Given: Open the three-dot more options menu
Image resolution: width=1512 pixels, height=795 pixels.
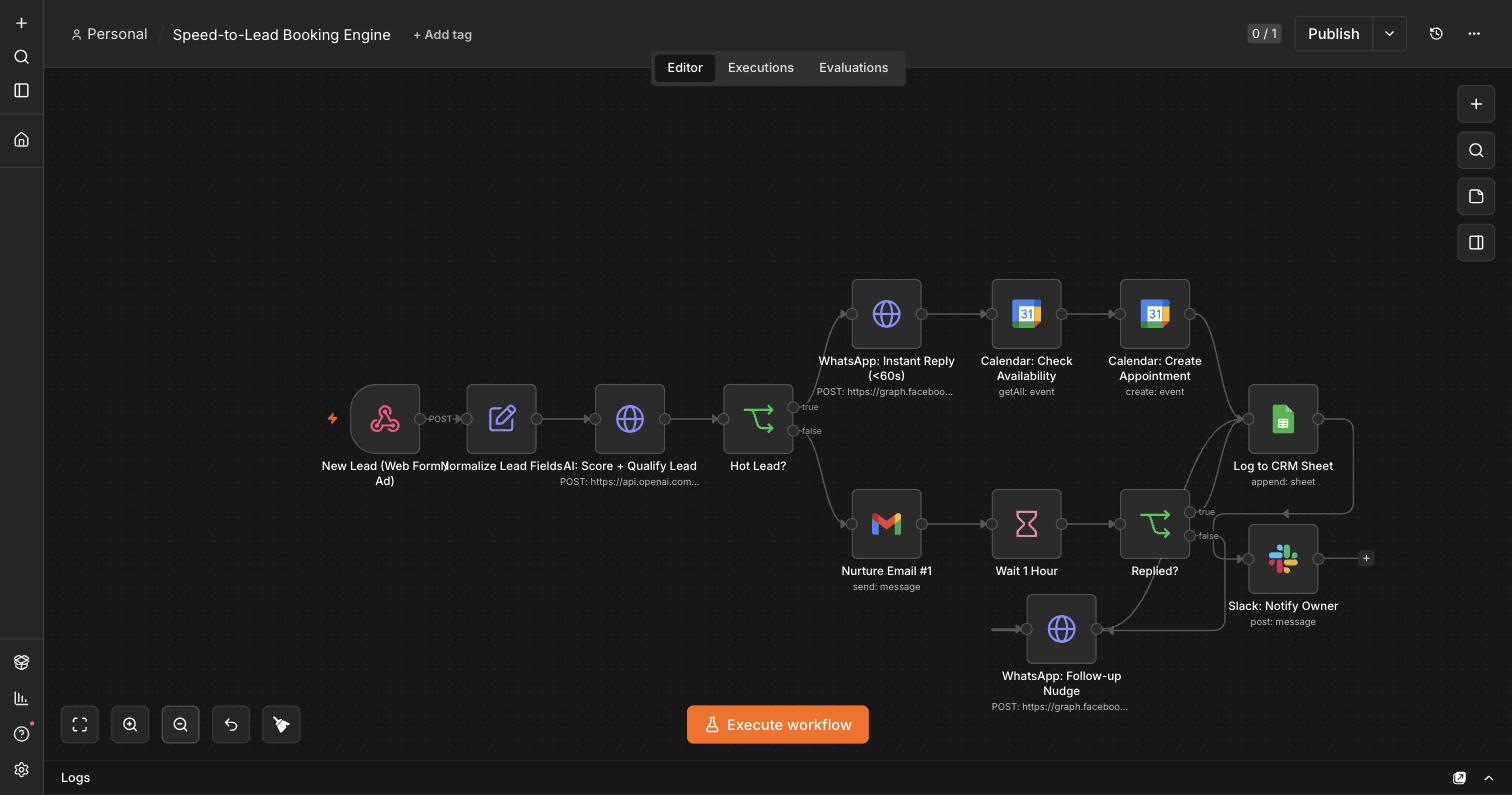Looking at the screenshot, I should click(x=1474, y=33).
